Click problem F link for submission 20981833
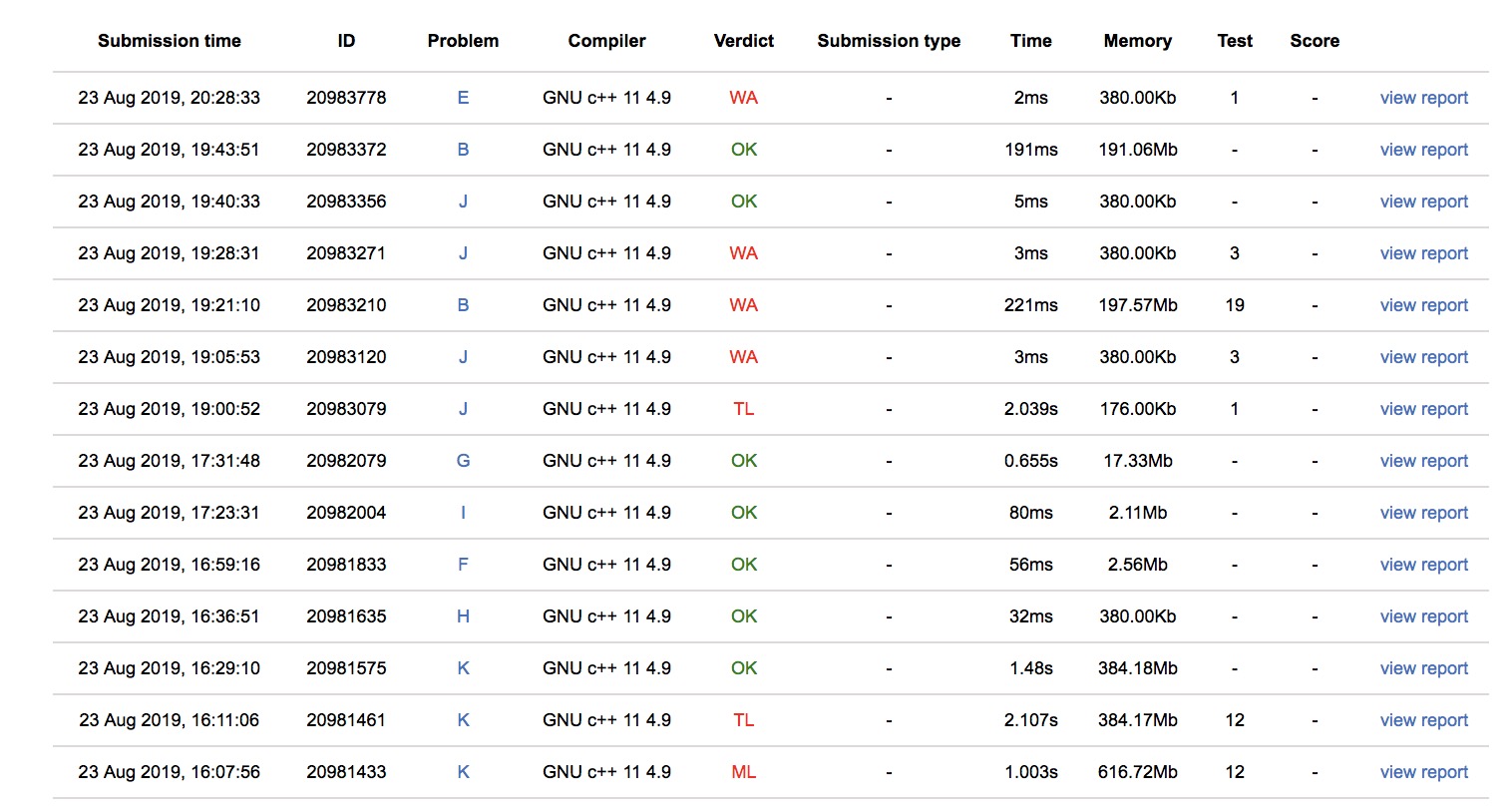This screenshot has width=1512, height=810. tap(463, 565)
